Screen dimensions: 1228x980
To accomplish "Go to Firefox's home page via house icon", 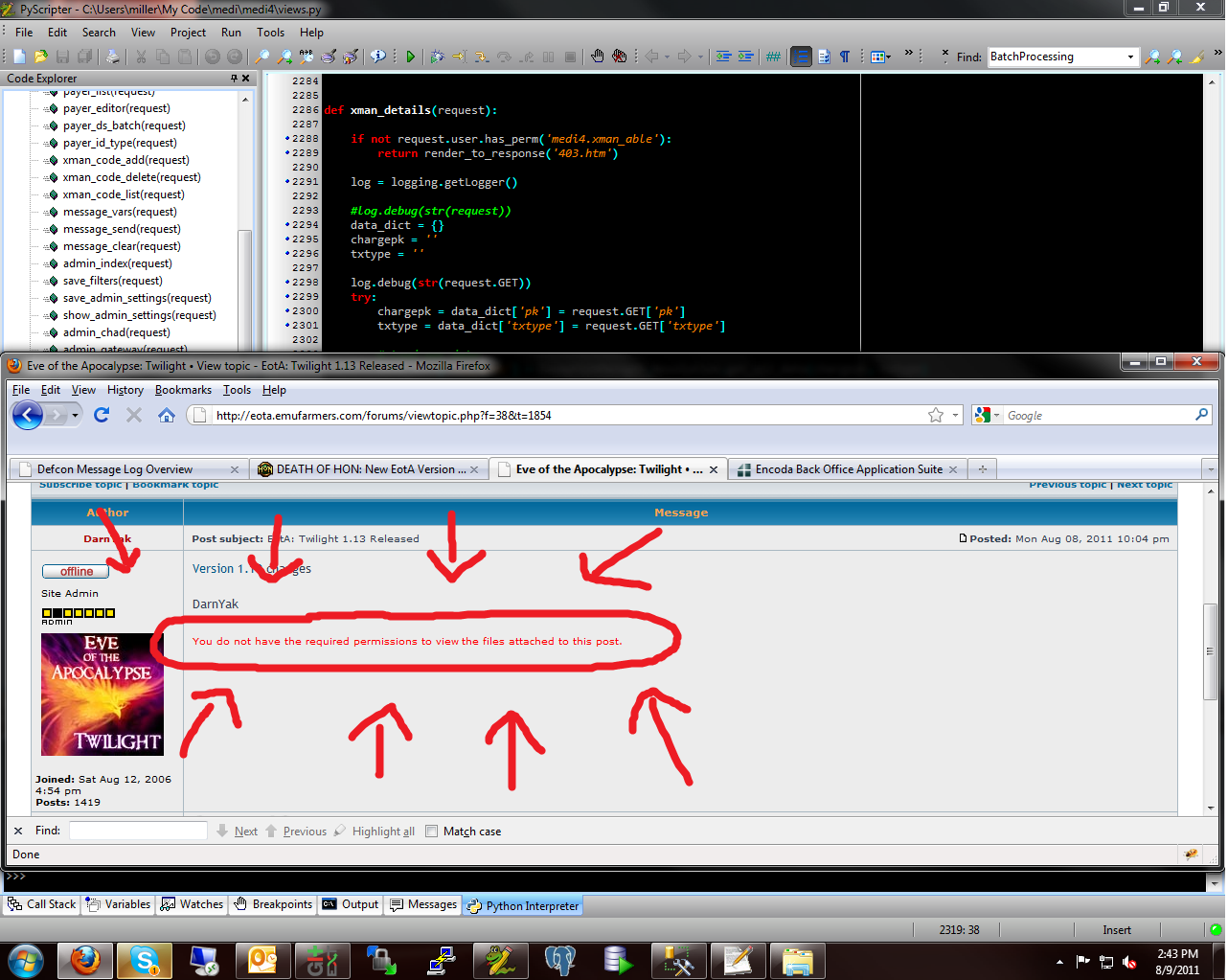I will tap(167, 415).
